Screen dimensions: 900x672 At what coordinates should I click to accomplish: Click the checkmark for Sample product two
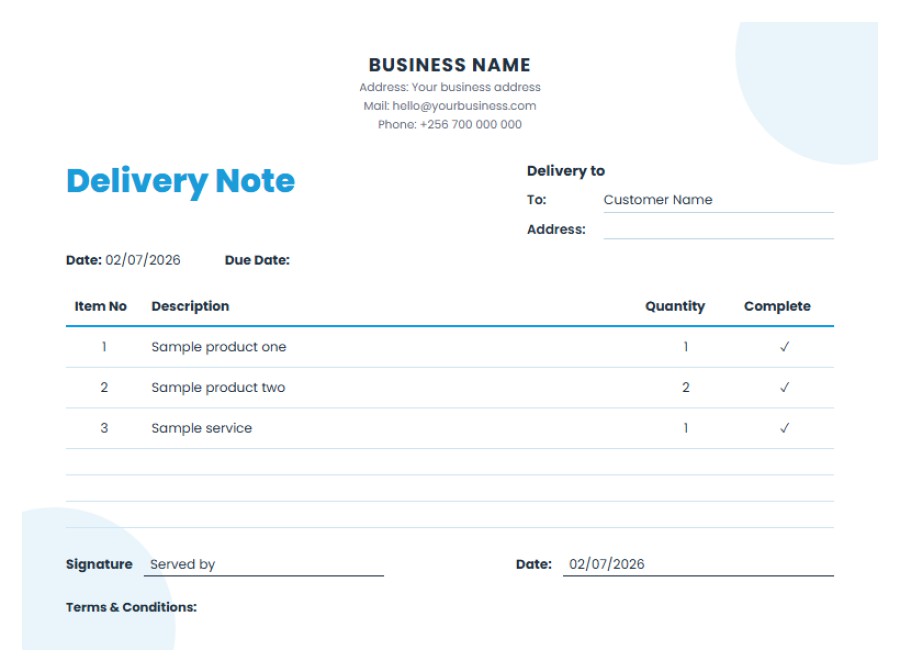click(x=785, y=388)
